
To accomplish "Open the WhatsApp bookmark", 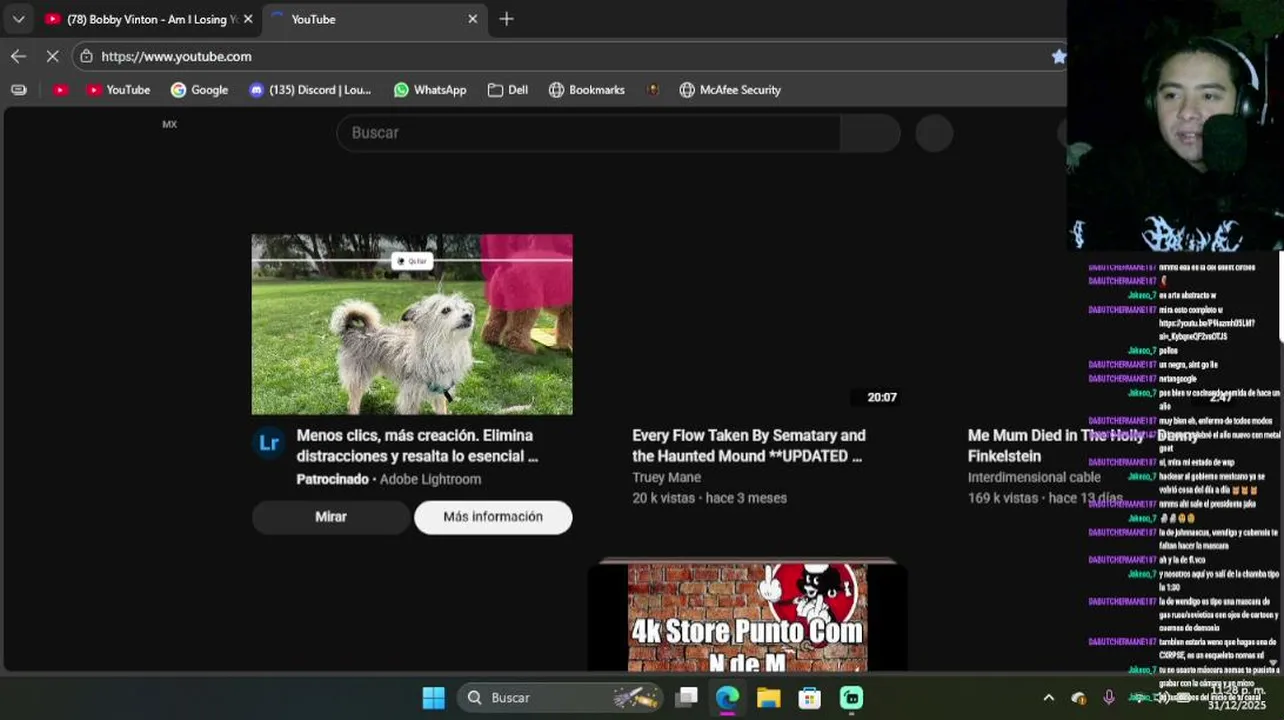I will click(430, 90).
